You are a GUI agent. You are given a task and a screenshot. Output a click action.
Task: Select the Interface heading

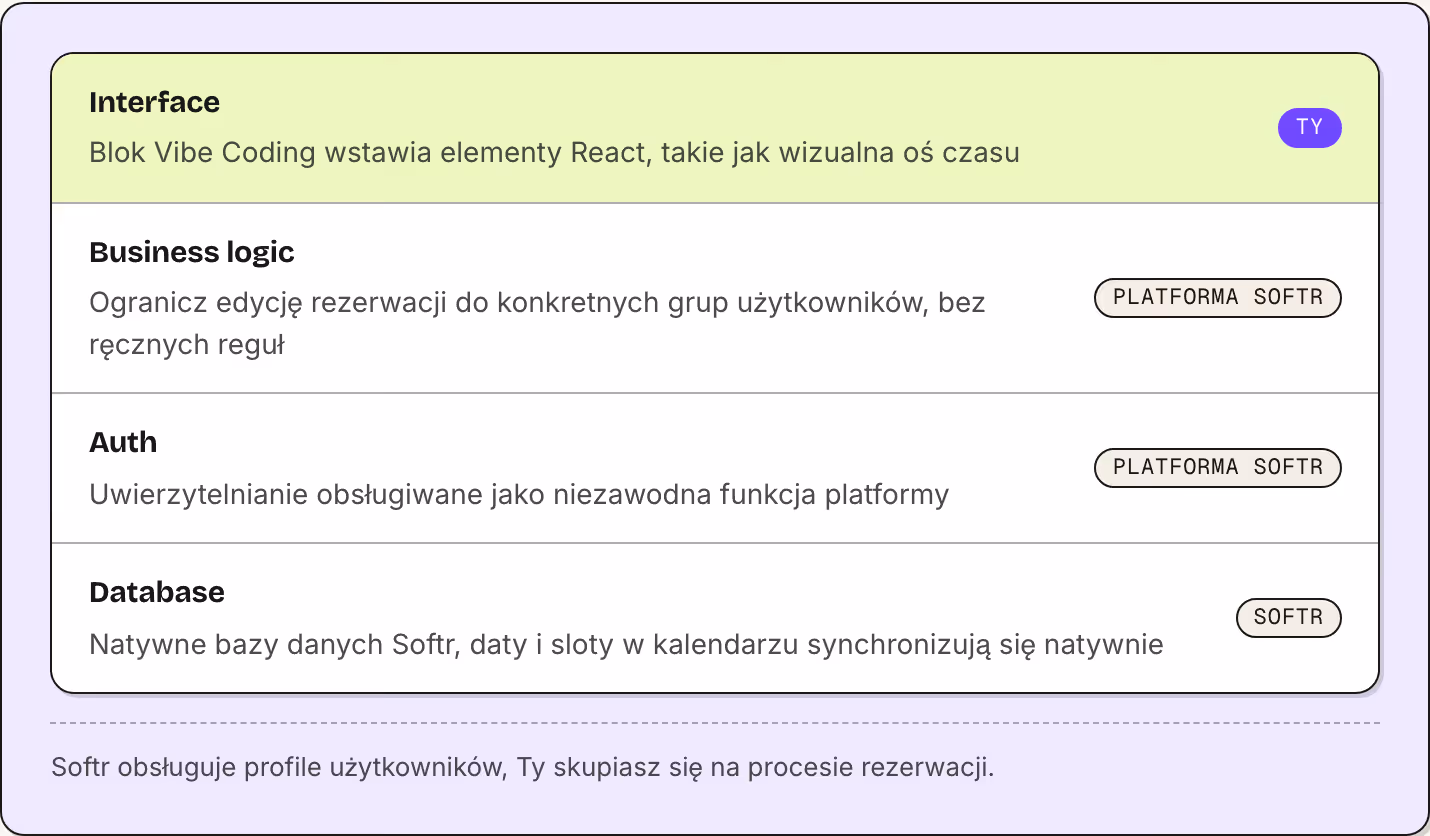[155, 102]
